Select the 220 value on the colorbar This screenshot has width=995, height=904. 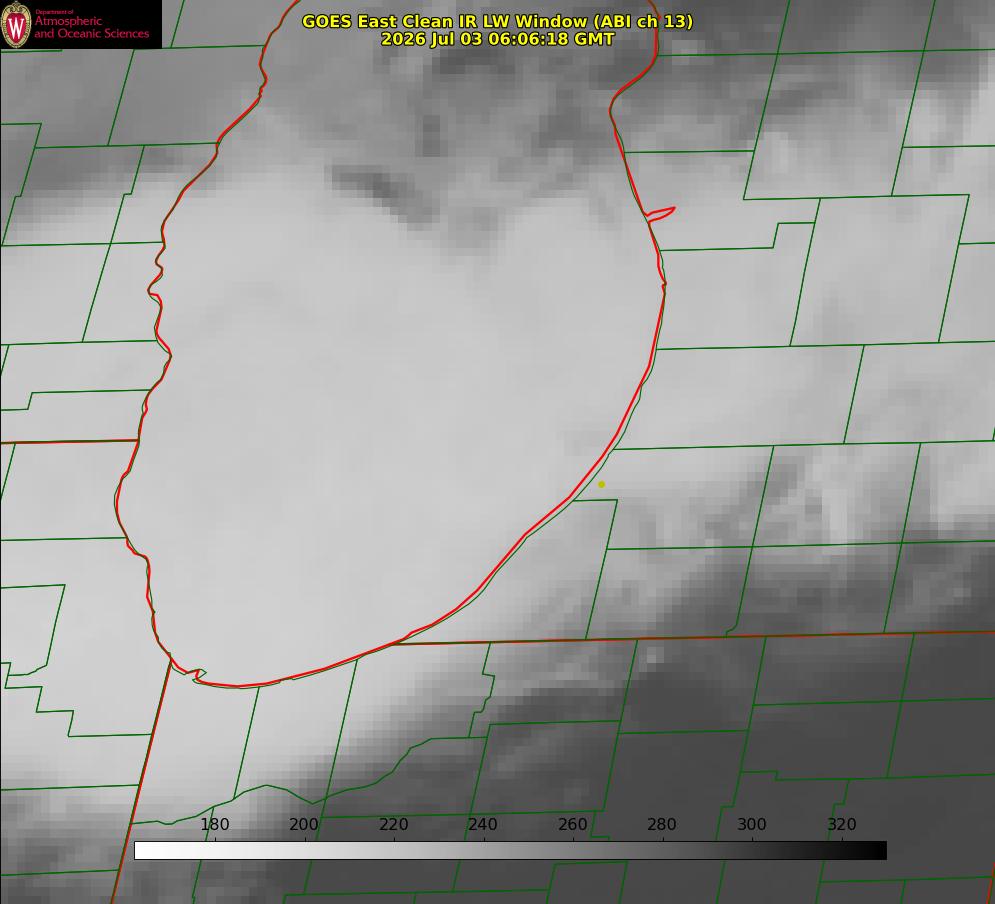point(393,824)
